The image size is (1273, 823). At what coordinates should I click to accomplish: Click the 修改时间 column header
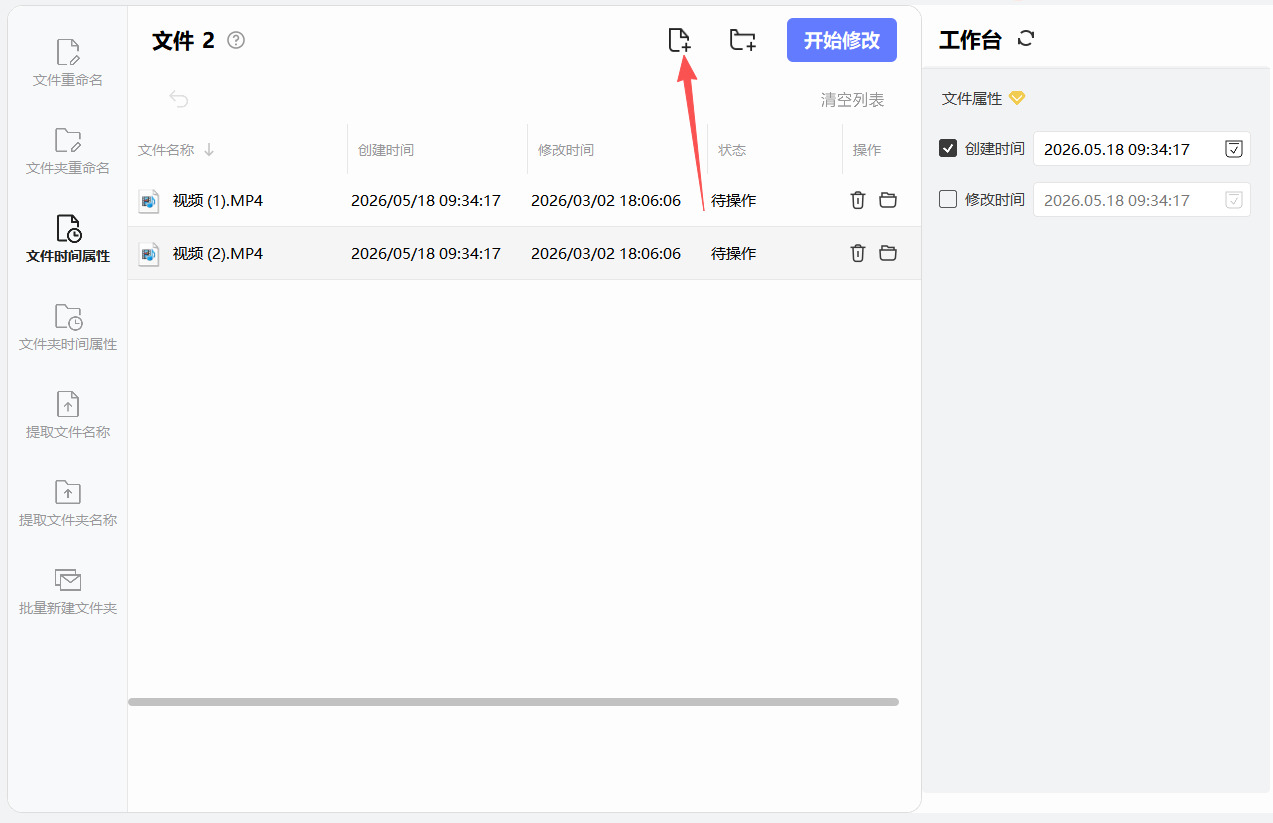point(566,150)
